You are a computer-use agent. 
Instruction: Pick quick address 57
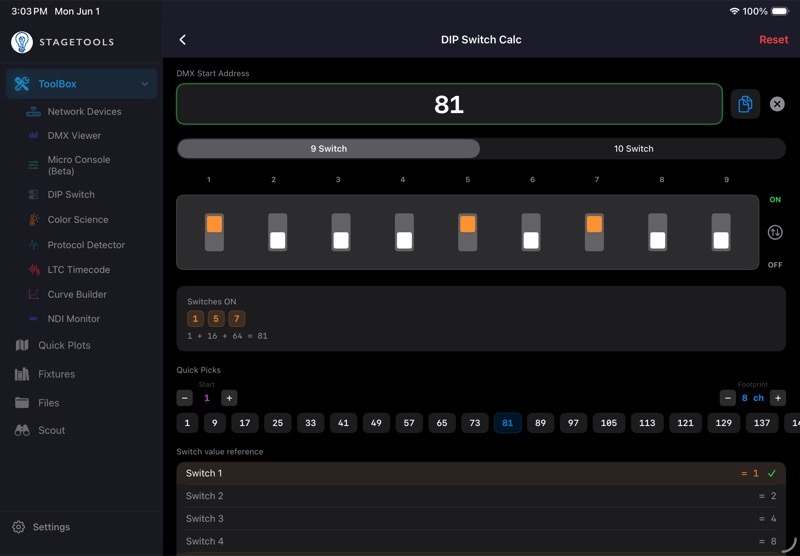pyautogui.click(x=409, y=423)
